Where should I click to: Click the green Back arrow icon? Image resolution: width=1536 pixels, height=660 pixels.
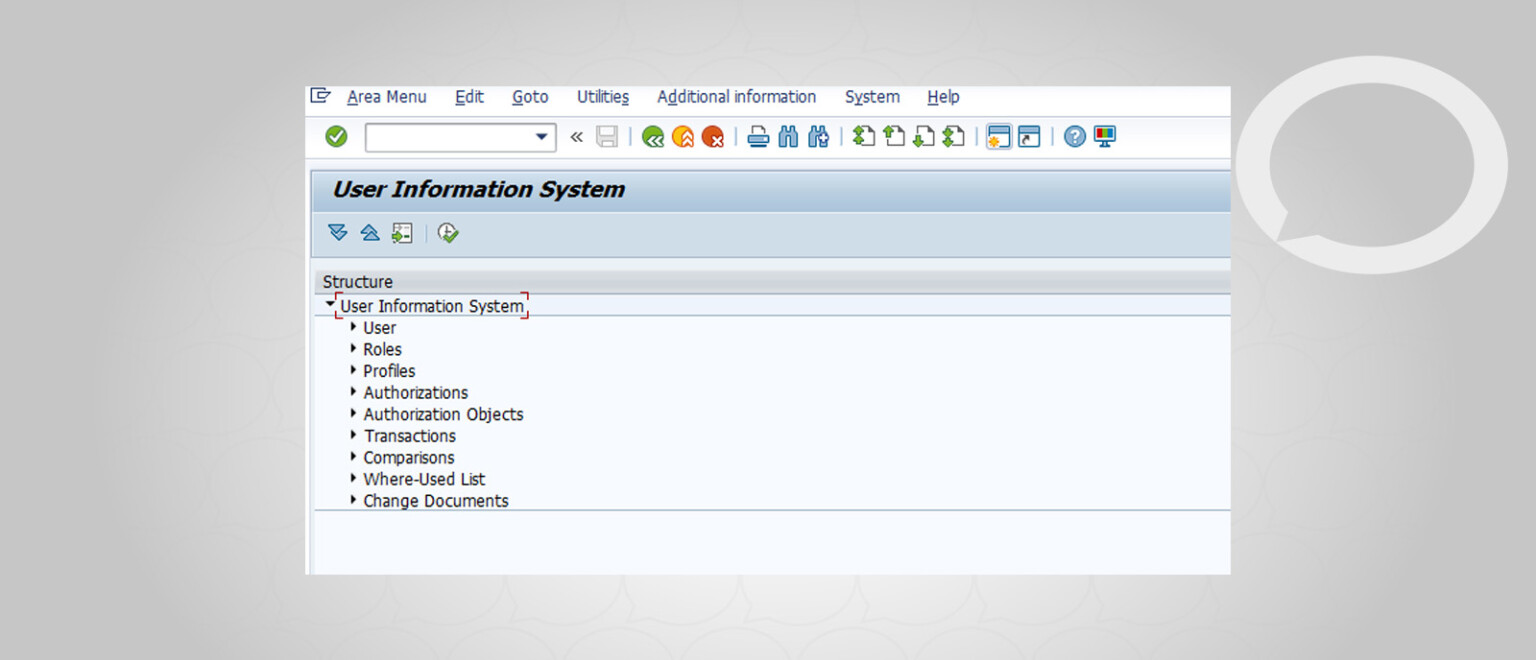point(653,137)
